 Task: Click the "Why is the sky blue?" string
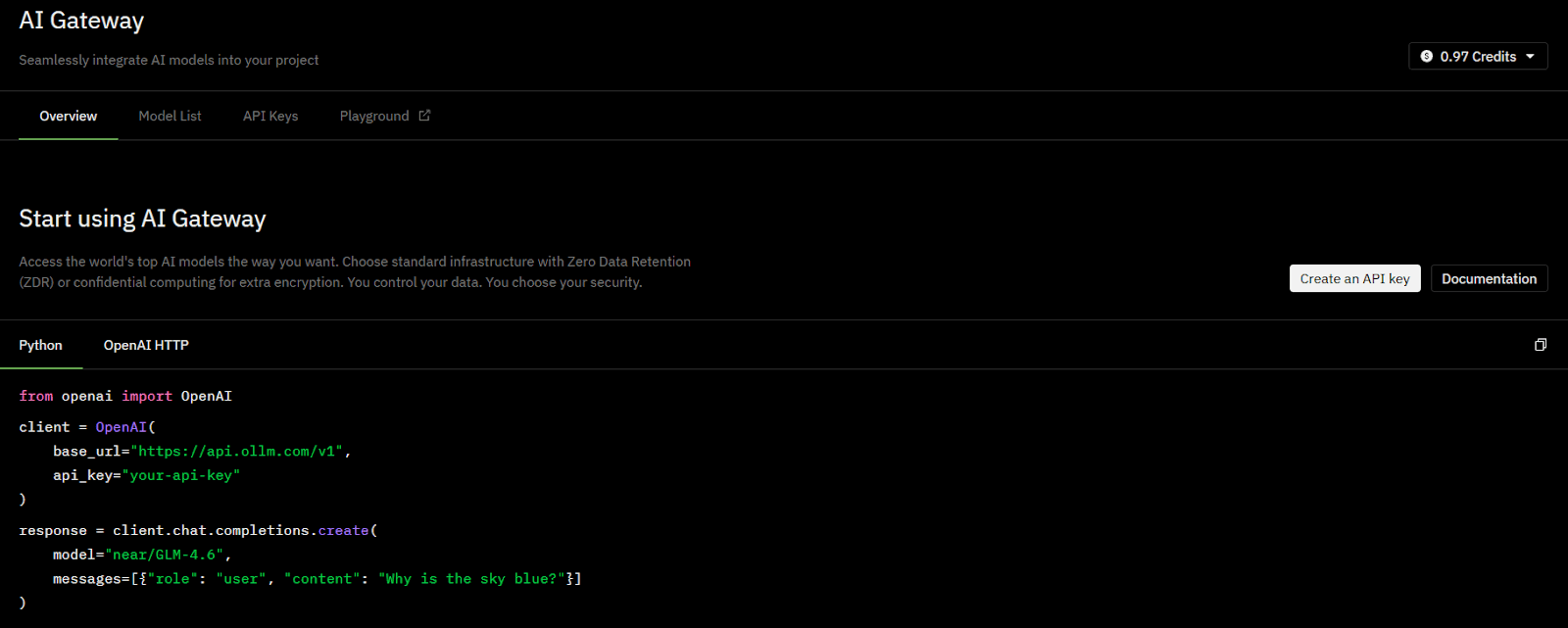pyautogui.click(x=471, y=579)
